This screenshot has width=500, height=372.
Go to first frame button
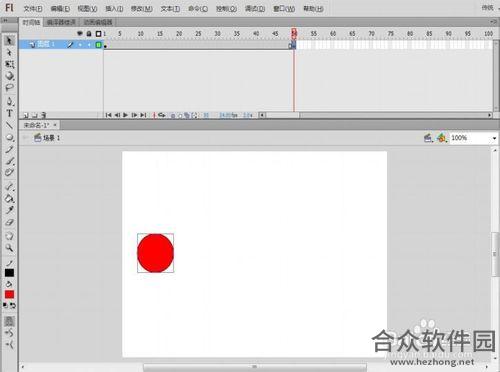point(108,115)
